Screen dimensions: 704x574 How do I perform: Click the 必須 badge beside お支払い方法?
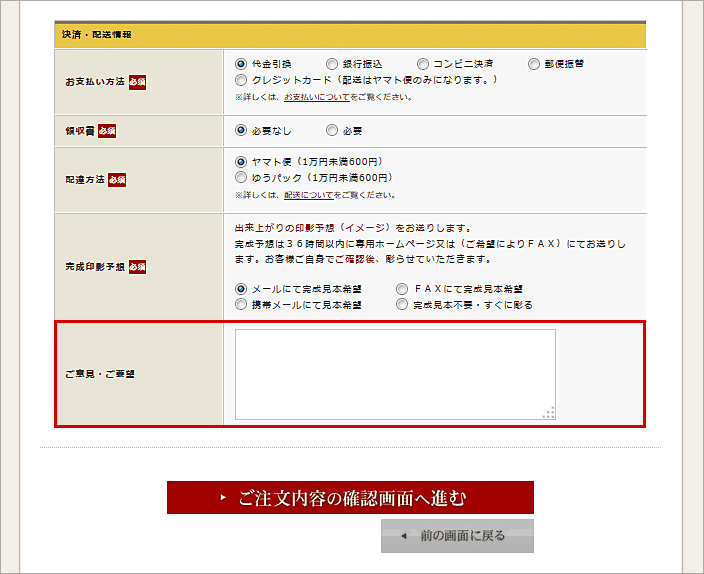pyautogui.click(x=137, y=81)
